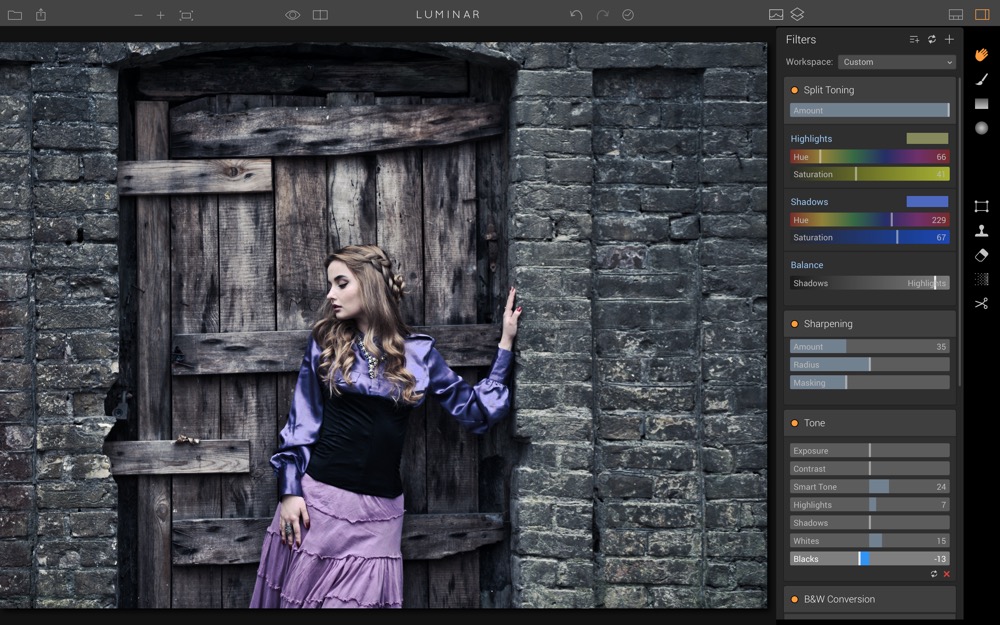Select the Crop scissors tool
Viewport: 1000px width, 625px height.
pos(982,304)
